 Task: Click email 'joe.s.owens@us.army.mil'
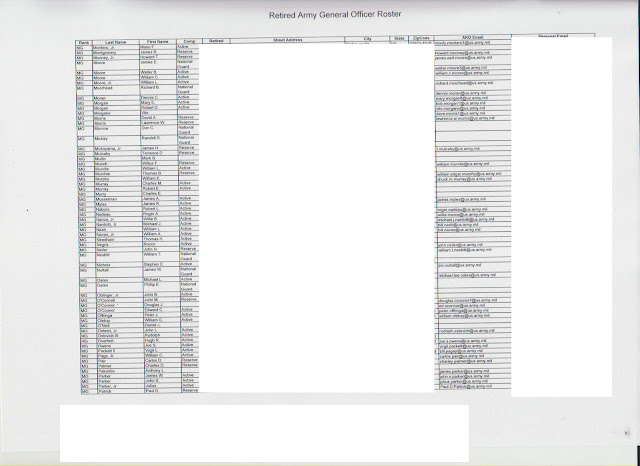pyautogui.click(x=463, y=341)
